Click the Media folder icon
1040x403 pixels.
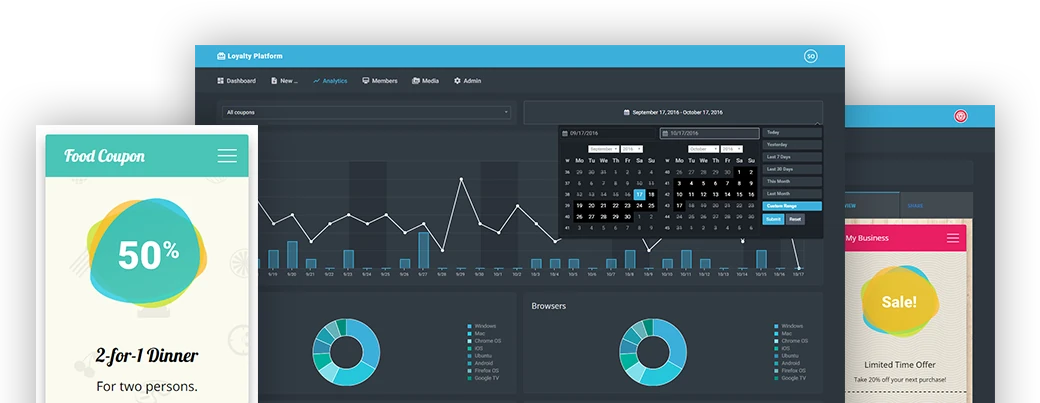[416, 81]
